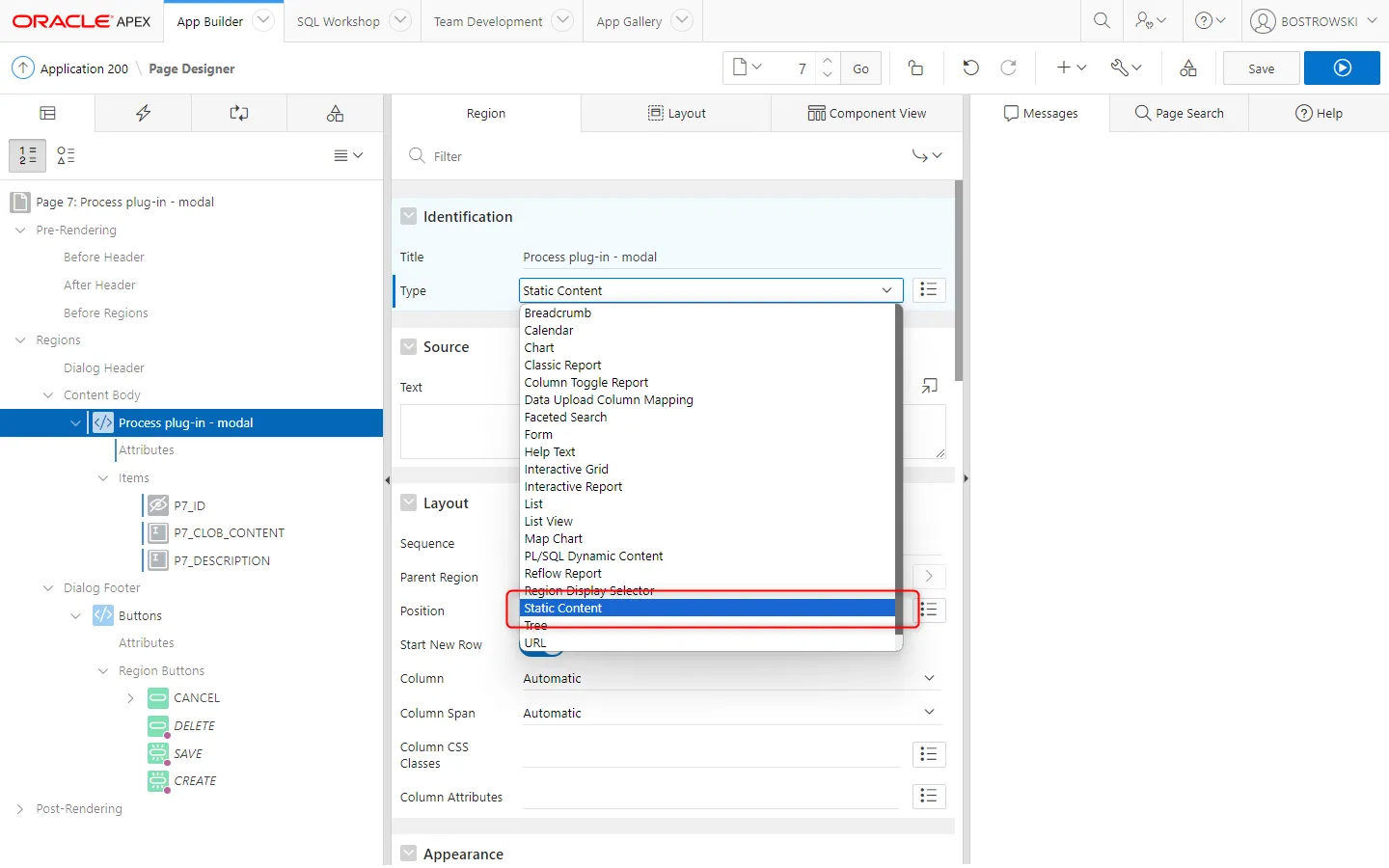
Task: Click the Save button
Action: click(x=1261, y=68)
